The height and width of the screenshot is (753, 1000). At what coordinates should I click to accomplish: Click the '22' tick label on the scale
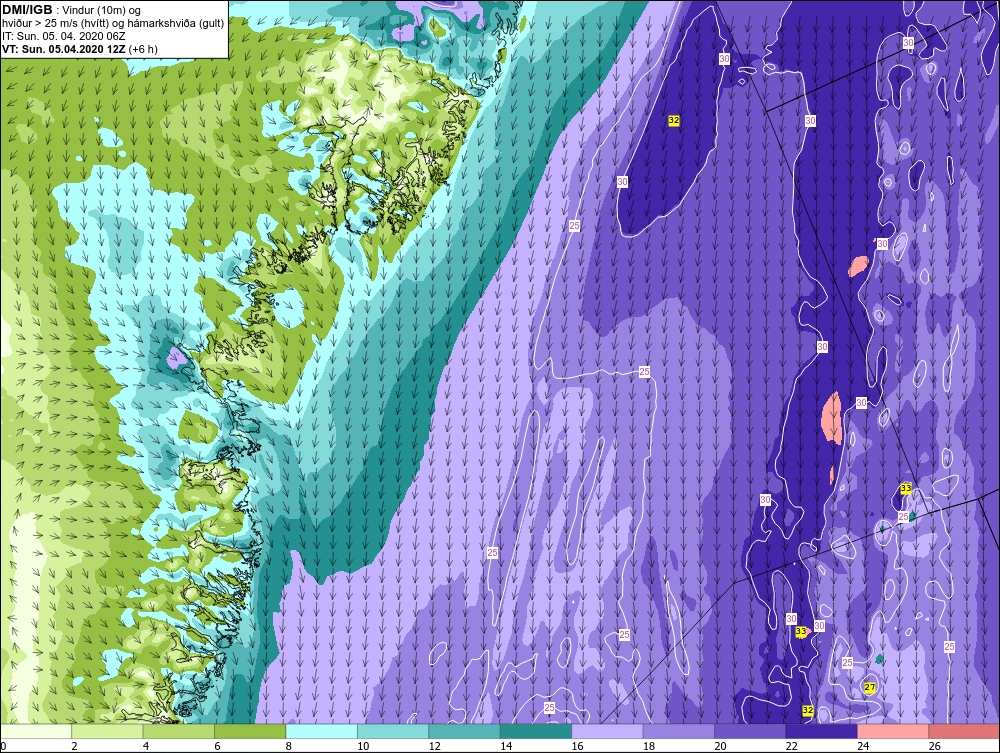tap(791, 746)
